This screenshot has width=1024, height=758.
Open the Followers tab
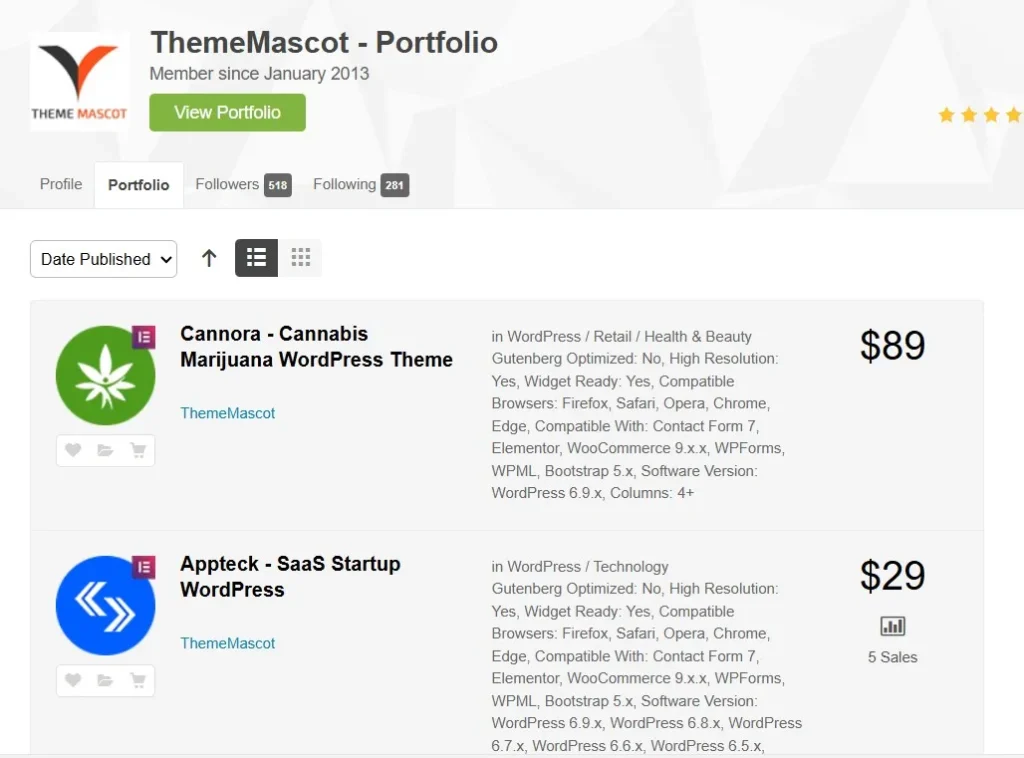coord(242,184)
